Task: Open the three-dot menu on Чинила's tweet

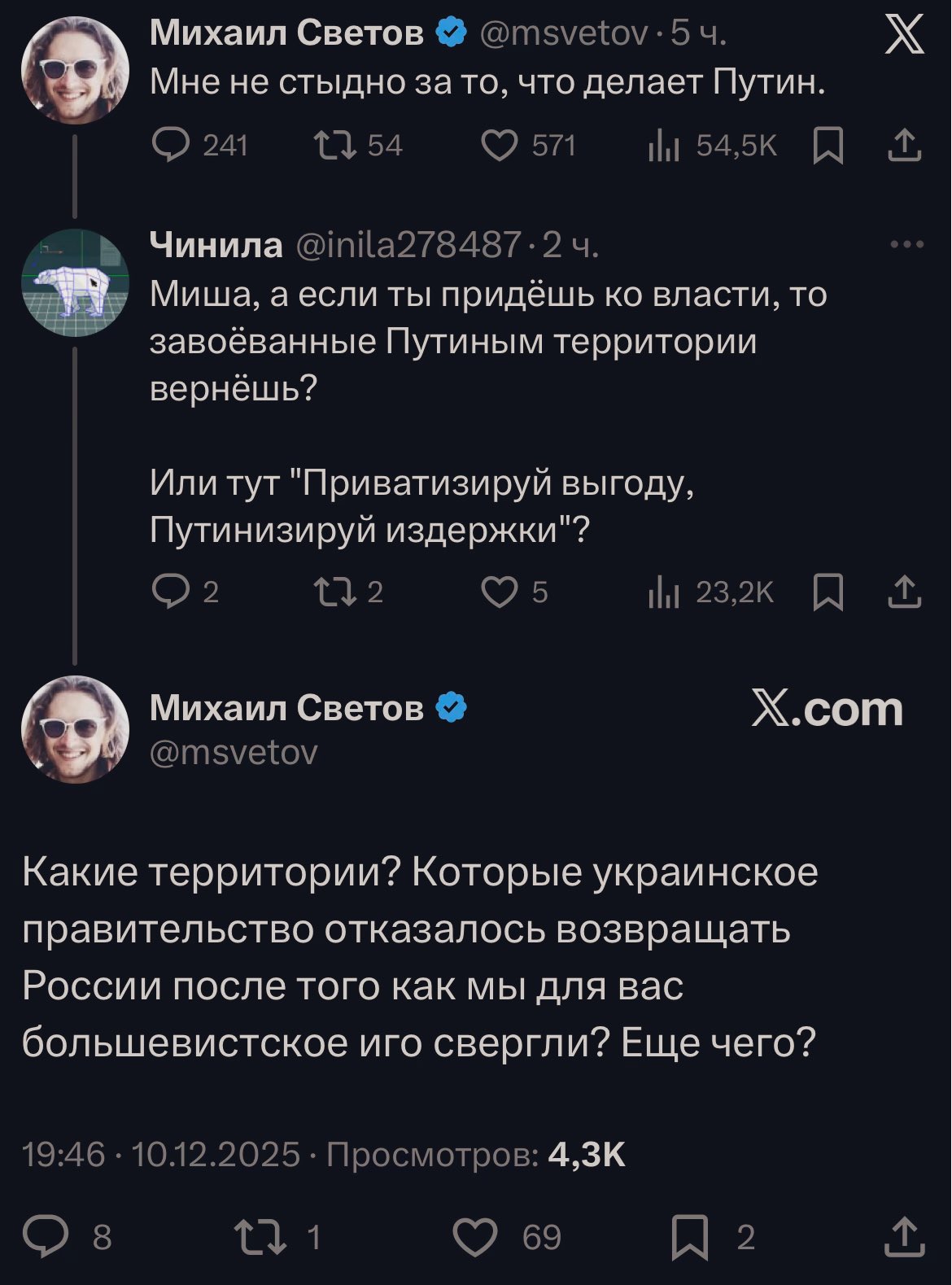Action: pyautogui.click(x=907, y=244)
